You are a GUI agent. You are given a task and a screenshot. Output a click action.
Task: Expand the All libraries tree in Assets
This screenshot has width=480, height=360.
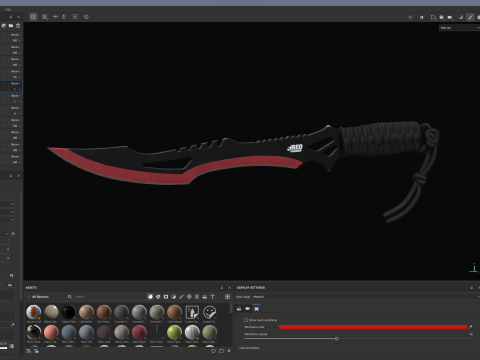click(29, 297)
